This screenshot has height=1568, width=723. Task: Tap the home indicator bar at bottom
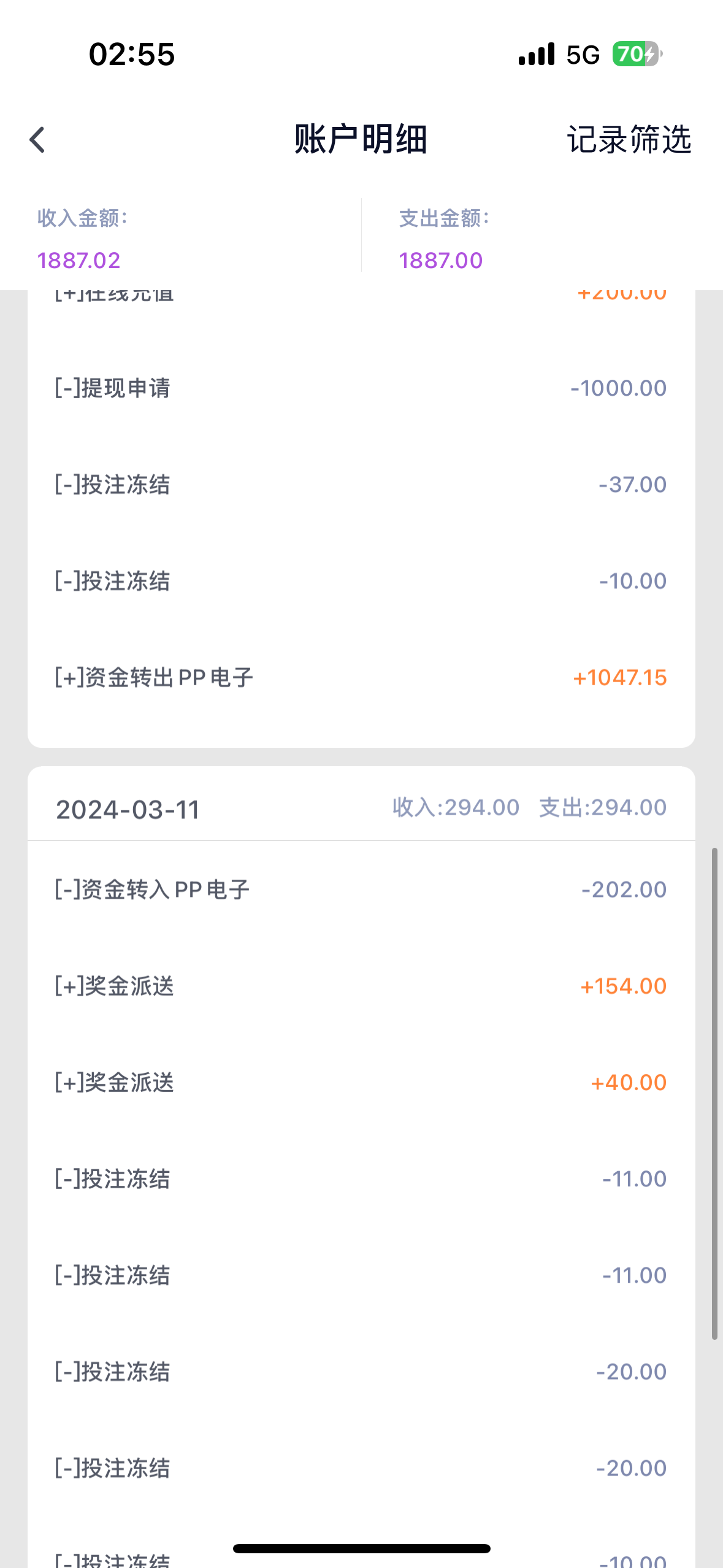[x=362, y=1548]
